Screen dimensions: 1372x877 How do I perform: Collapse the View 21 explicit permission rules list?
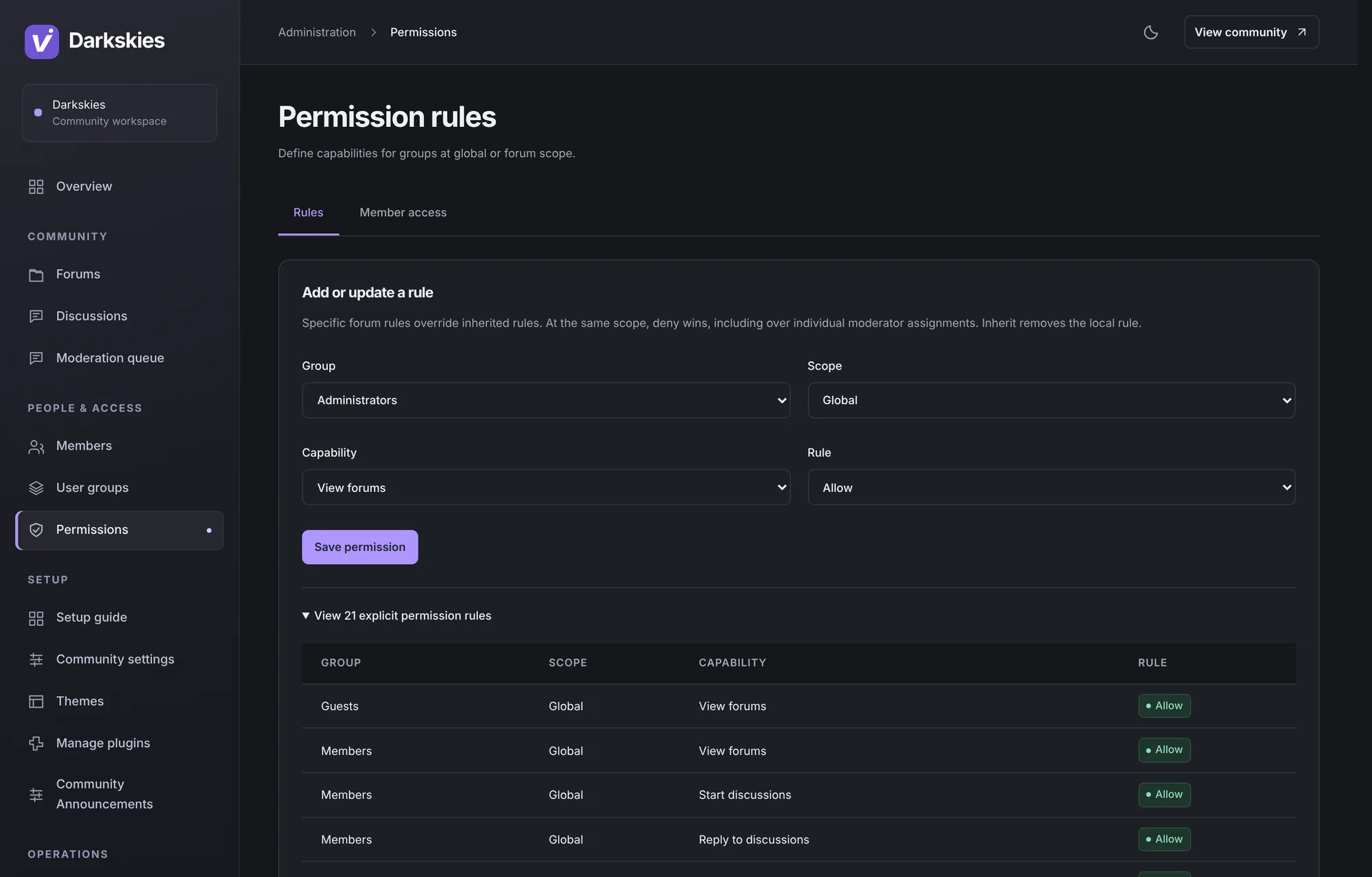pos(397,616)
